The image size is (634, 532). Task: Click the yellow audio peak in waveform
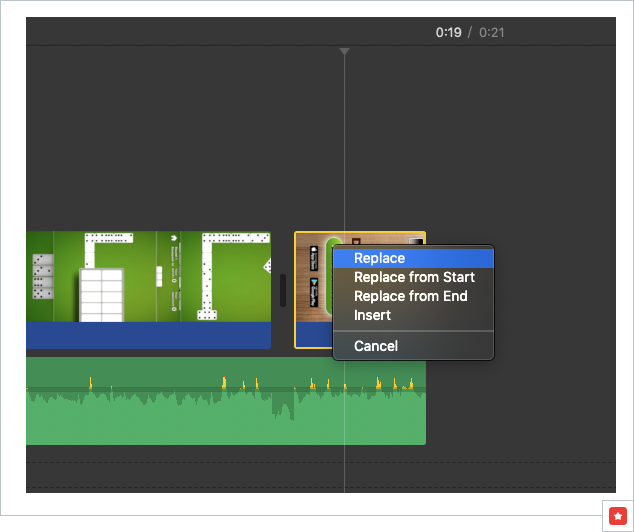coord(224,382)
